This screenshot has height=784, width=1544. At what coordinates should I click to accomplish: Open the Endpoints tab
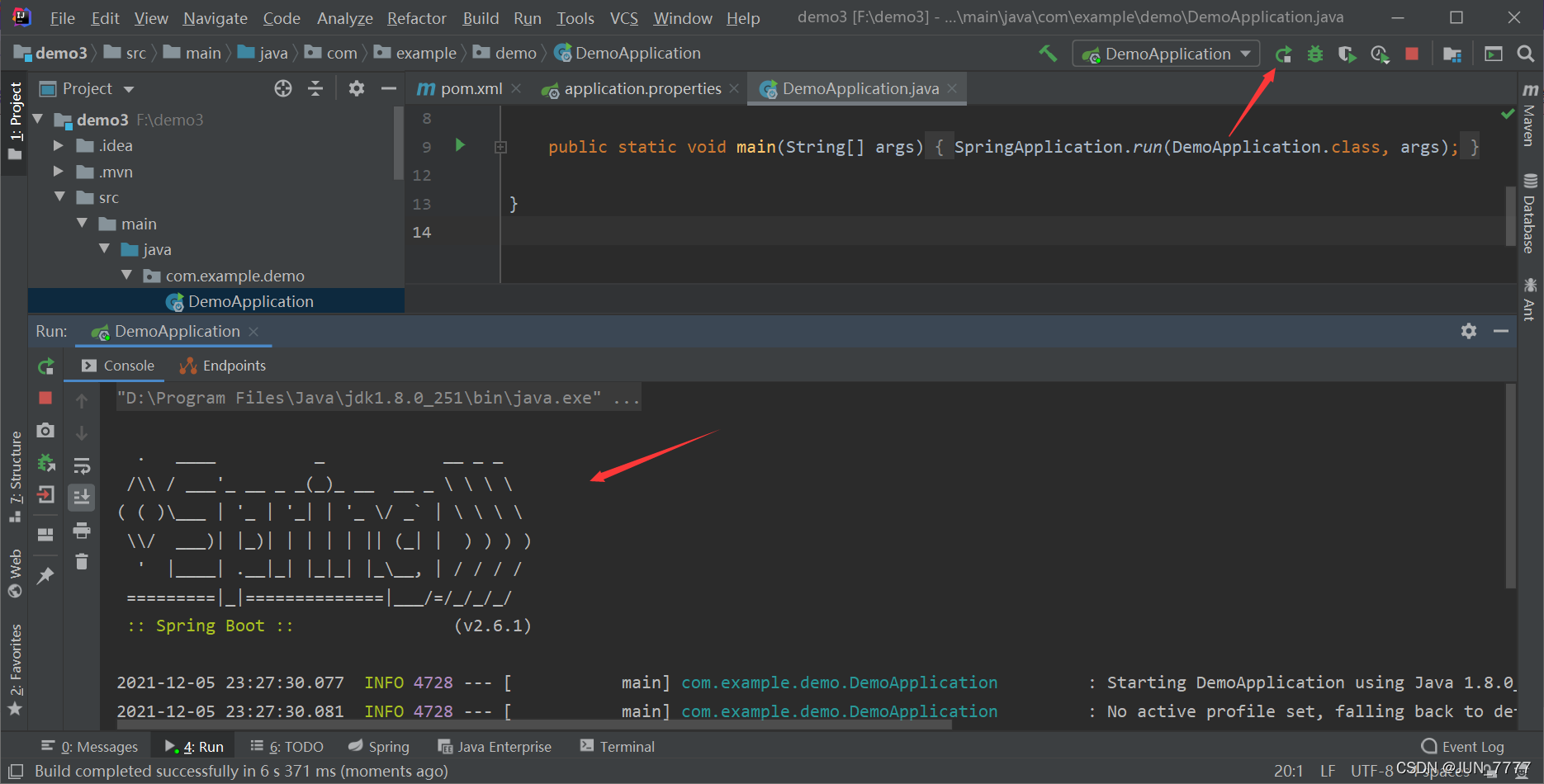click(223, 366)
